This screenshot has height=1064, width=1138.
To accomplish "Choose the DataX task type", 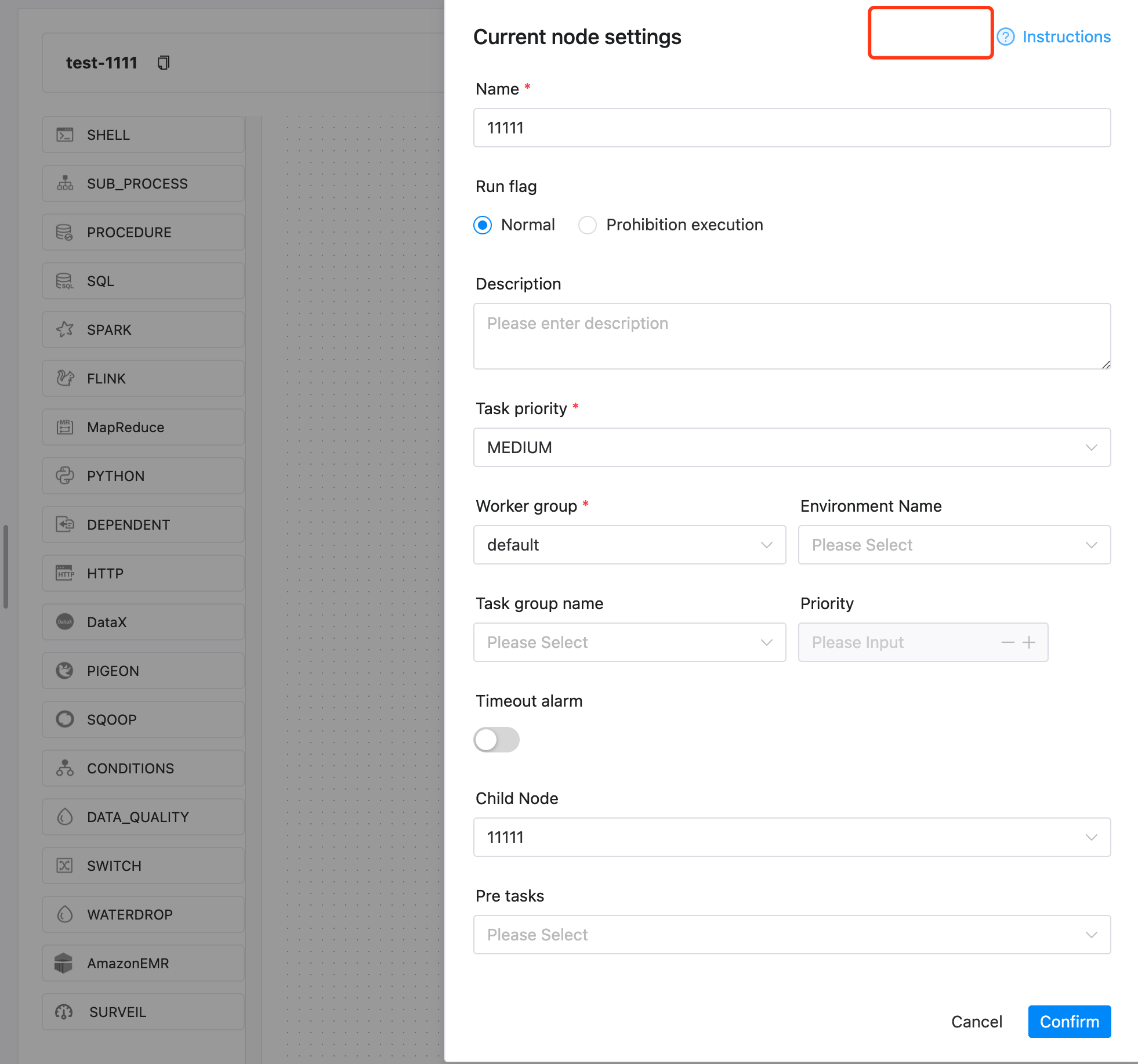I will click(143, 622).
